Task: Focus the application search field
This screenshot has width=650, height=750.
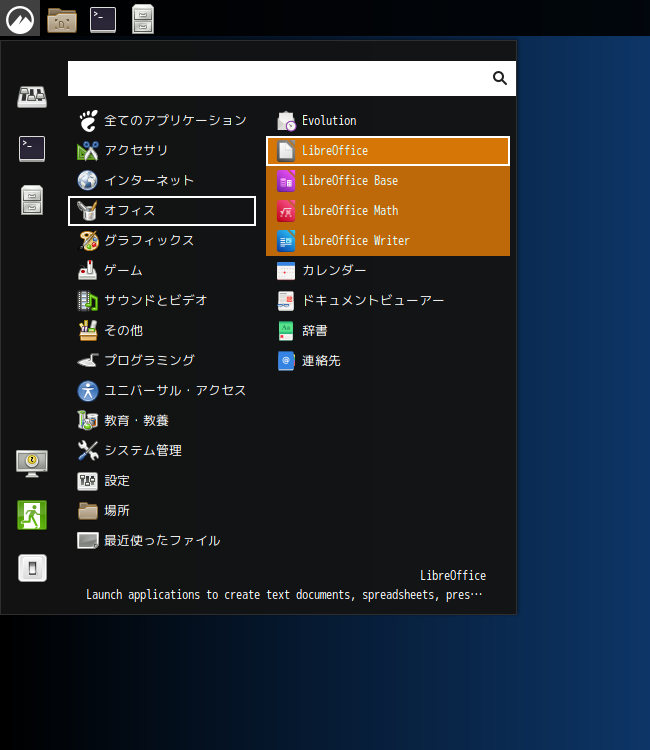Action: click(x=292, y=78)
